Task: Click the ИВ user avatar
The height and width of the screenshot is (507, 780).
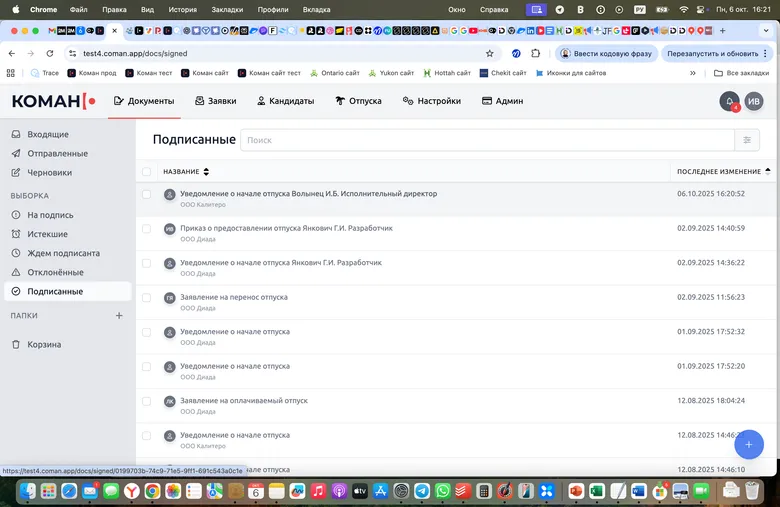Action: (x=754, y=101)
